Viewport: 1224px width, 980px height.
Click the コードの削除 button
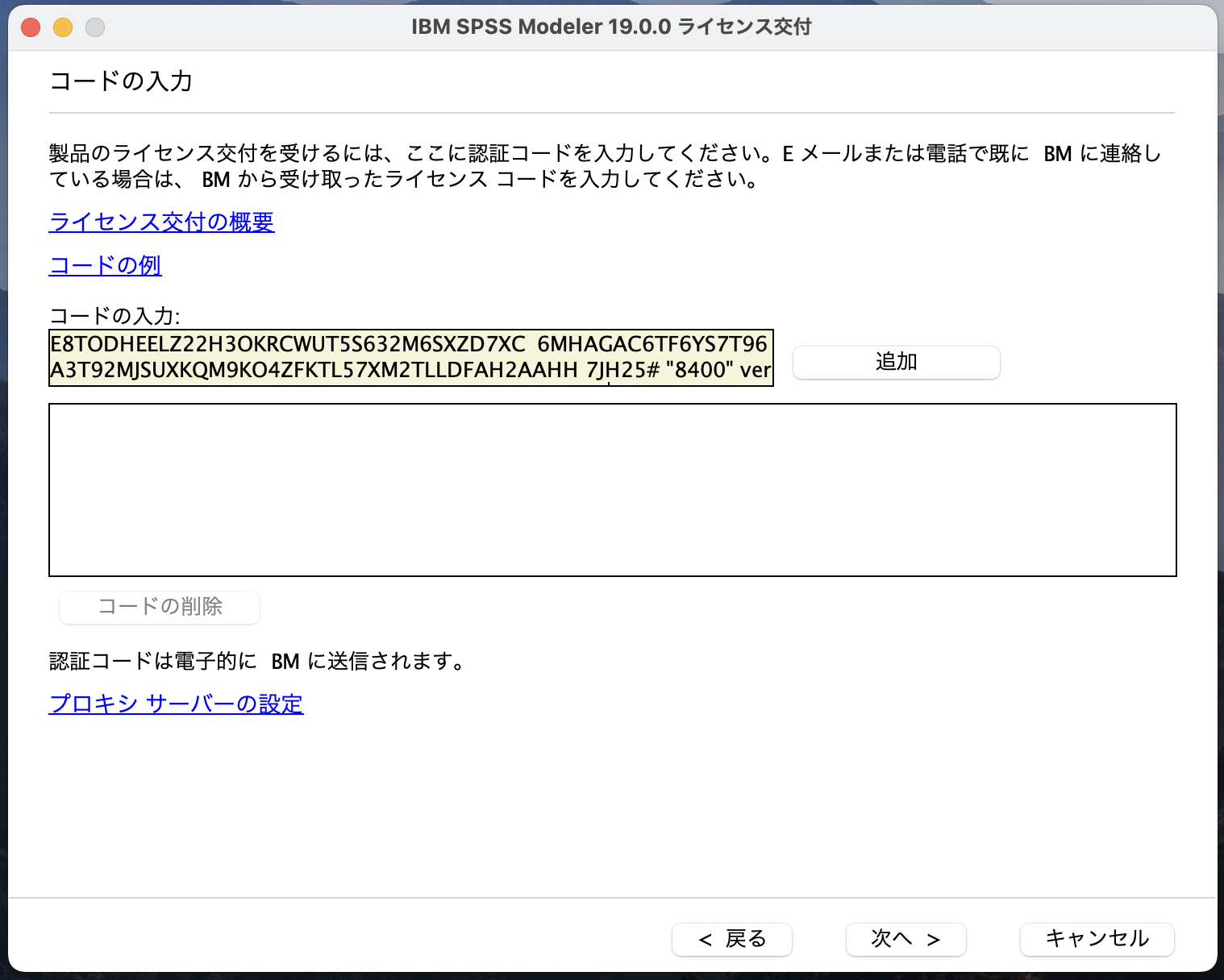(x=160, y=607)
